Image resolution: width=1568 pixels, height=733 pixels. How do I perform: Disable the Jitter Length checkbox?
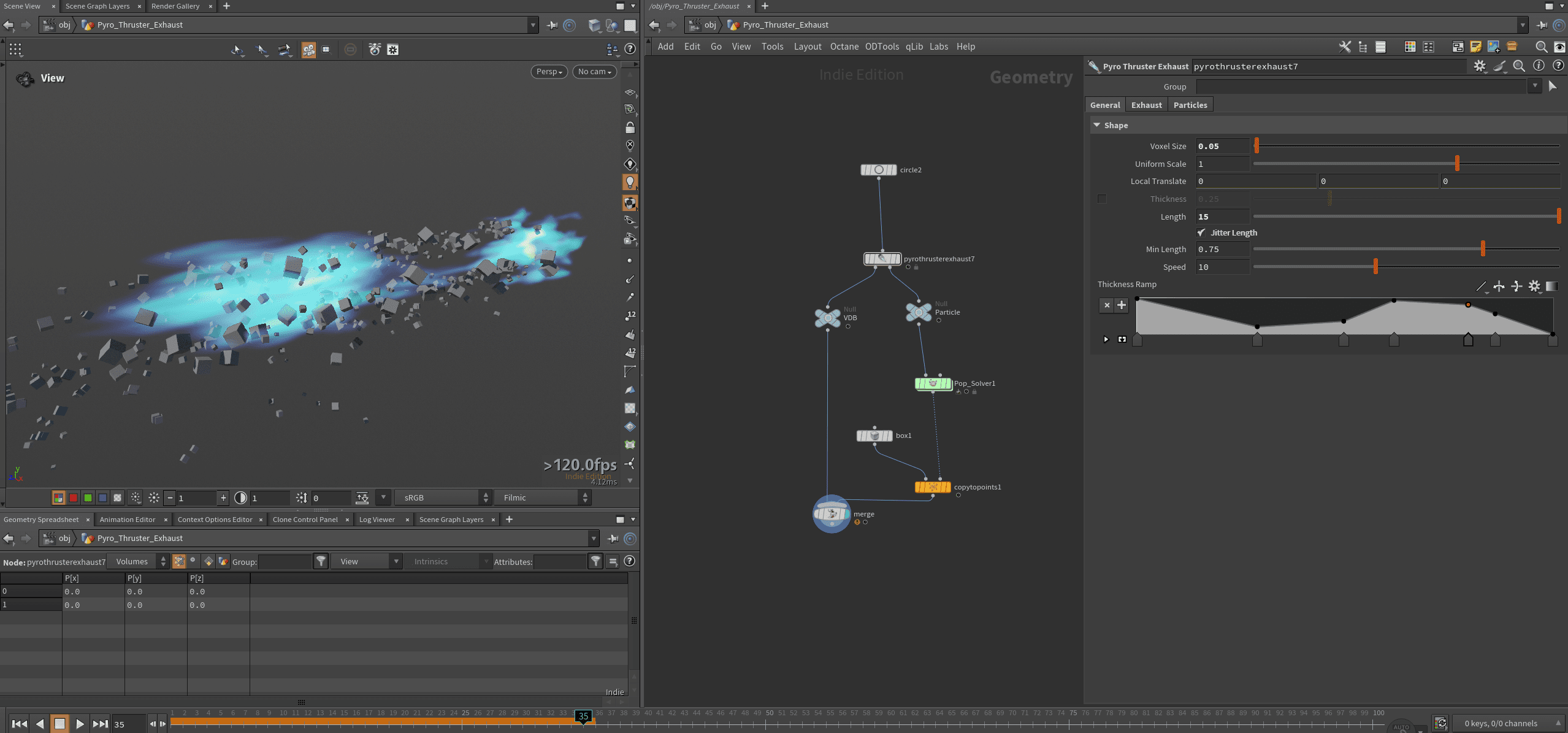pyautogui.click(x=1202, y=232)
